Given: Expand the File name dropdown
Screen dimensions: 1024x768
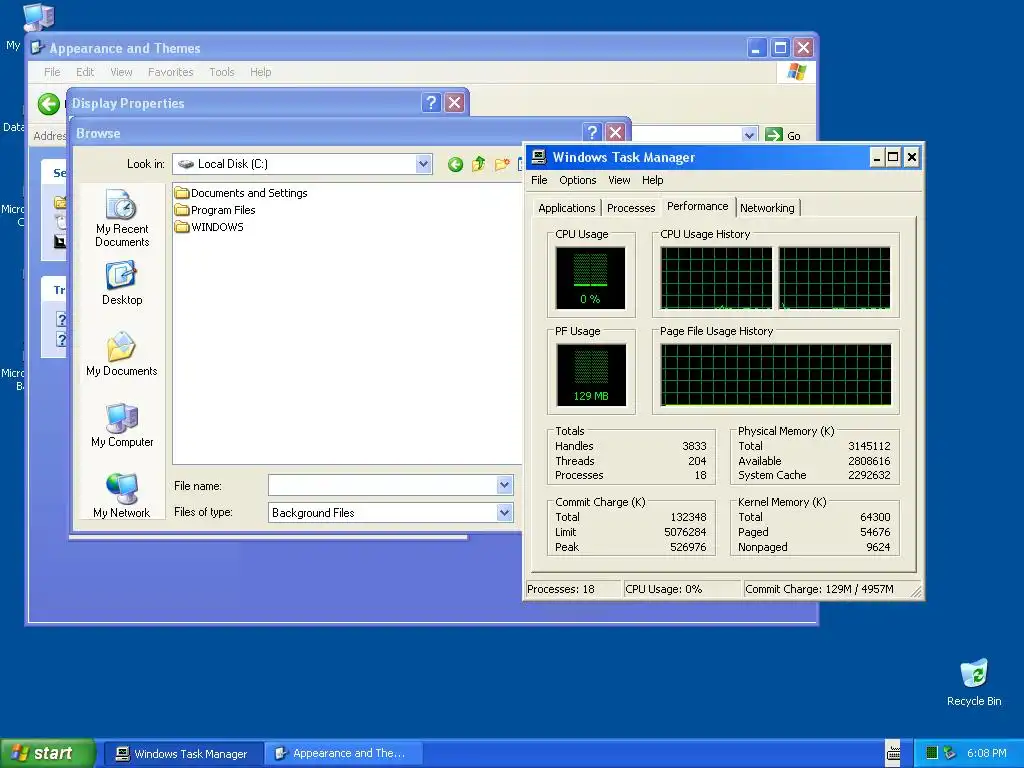Looking at the screenshot, I should coord(504,485).
